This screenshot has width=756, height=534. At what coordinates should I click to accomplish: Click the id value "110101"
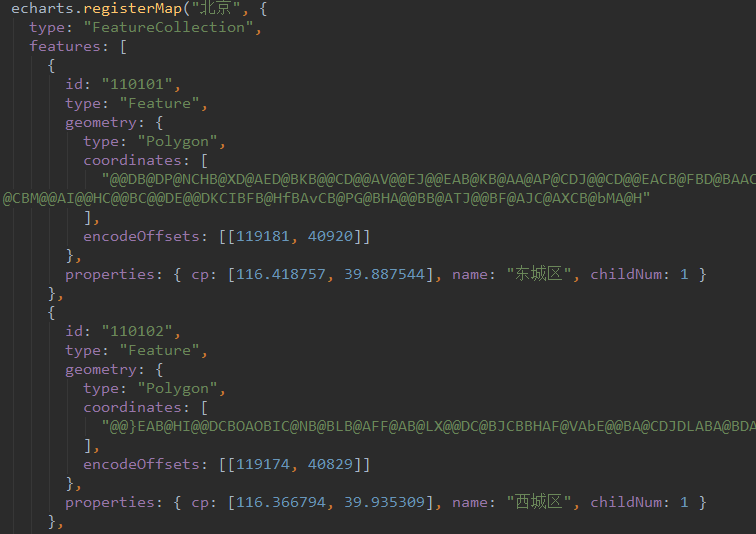click(x=137, y=84)
